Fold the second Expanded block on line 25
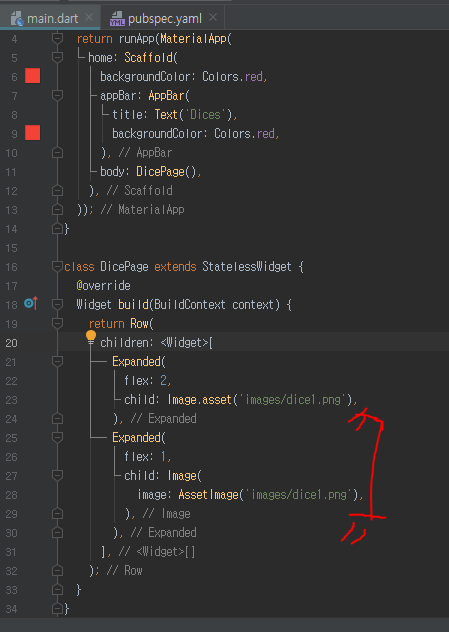 58,437
